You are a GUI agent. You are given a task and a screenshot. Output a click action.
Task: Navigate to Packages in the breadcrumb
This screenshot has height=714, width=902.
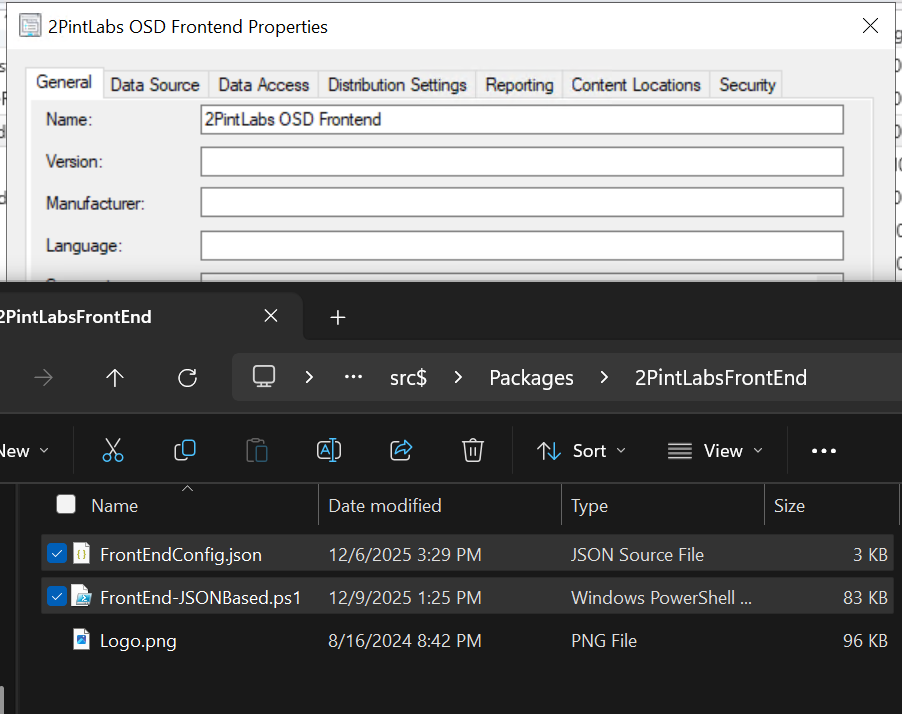[531, 378]
